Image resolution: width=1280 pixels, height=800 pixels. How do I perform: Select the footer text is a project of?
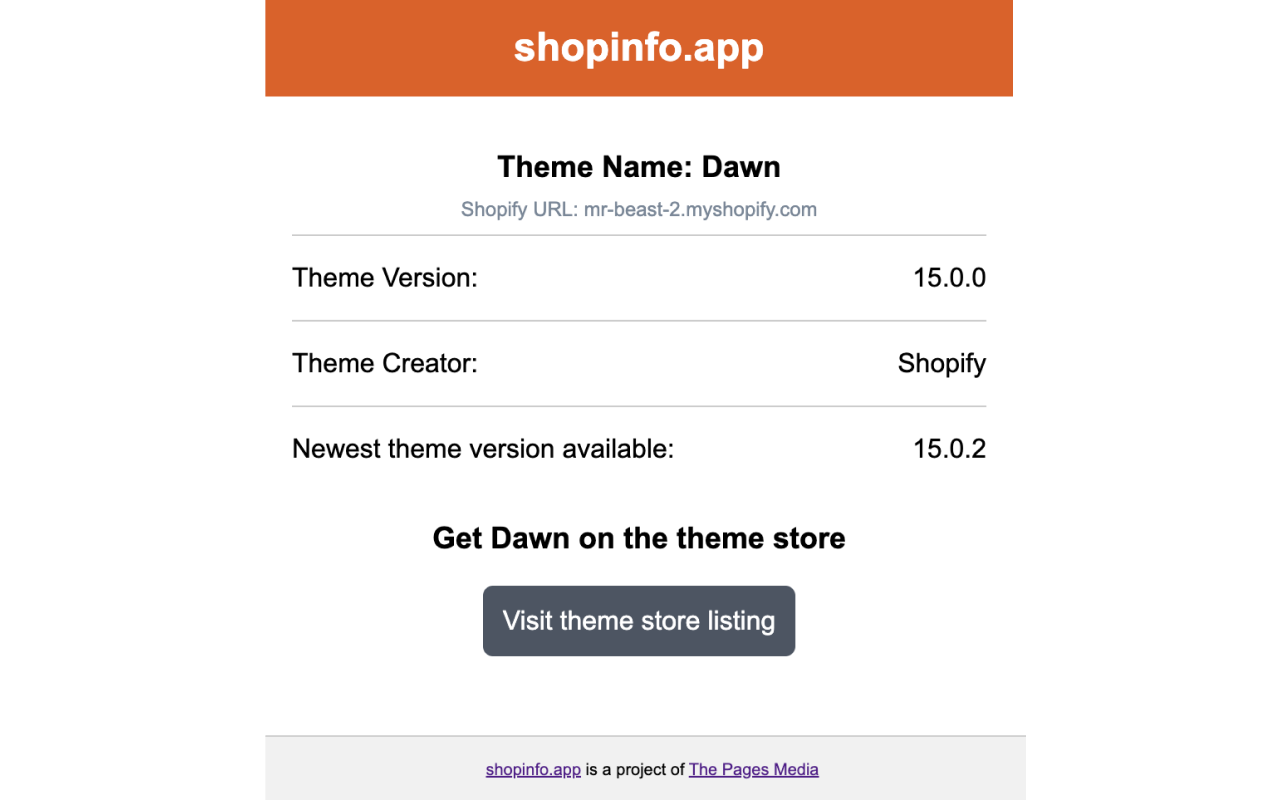point(634,769)
